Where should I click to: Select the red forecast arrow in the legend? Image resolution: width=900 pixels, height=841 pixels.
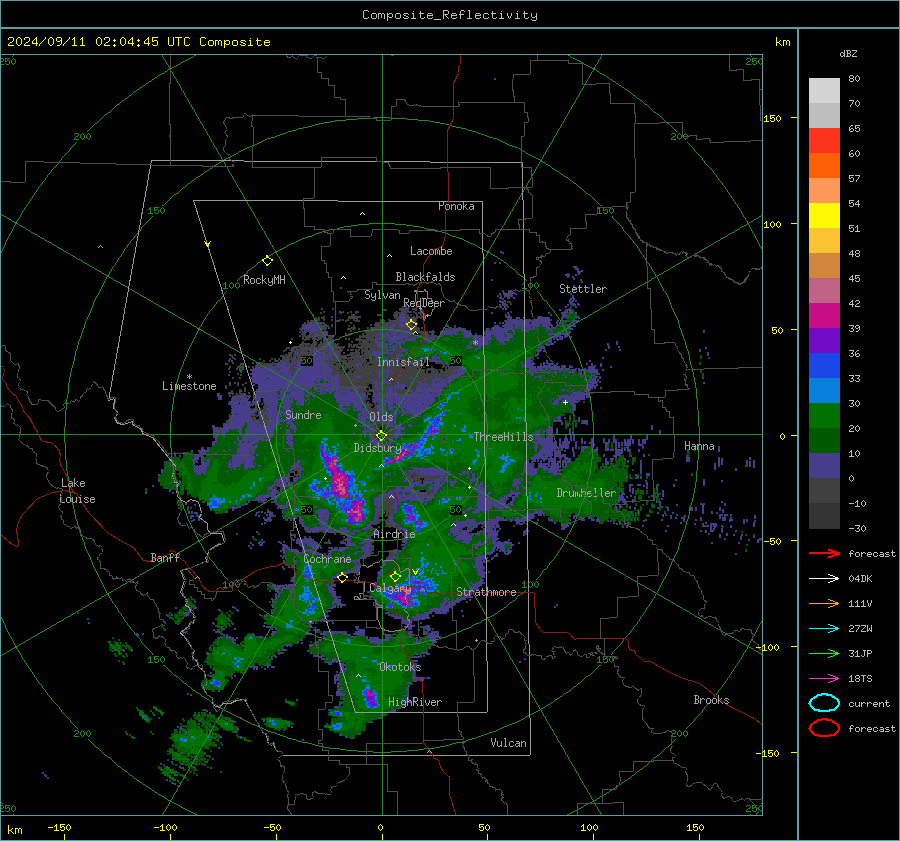coord(824,553)
